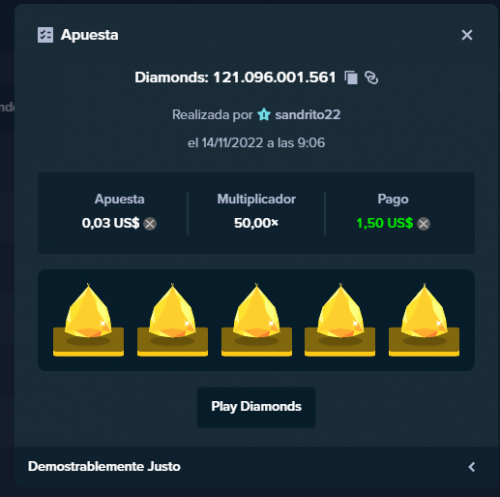Click the 50,00× multiplier value
This screenshot has height=497, width=500.
(x=256, y=223)
